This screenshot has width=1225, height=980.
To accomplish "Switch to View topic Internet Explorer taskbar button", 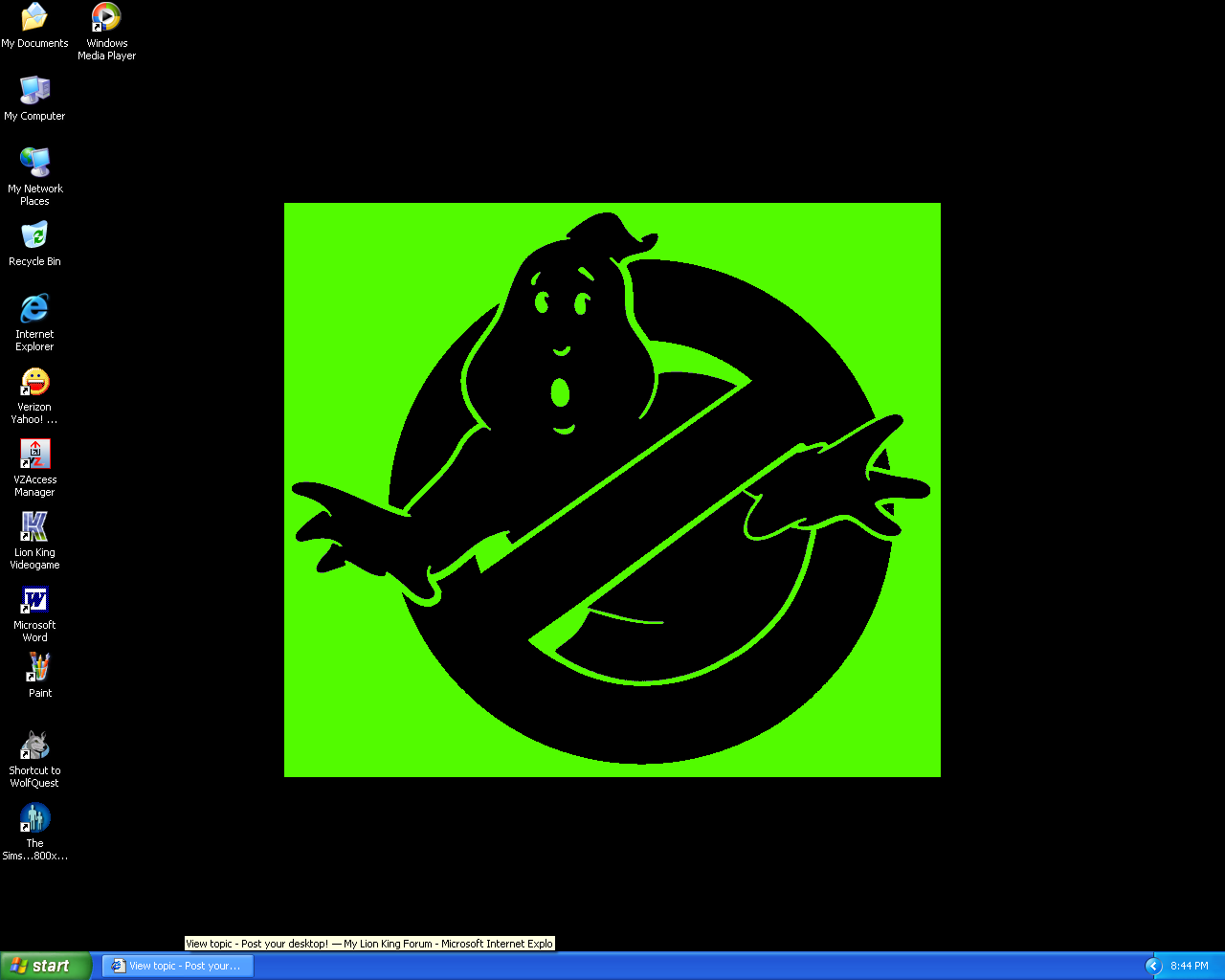I will 178,966.
